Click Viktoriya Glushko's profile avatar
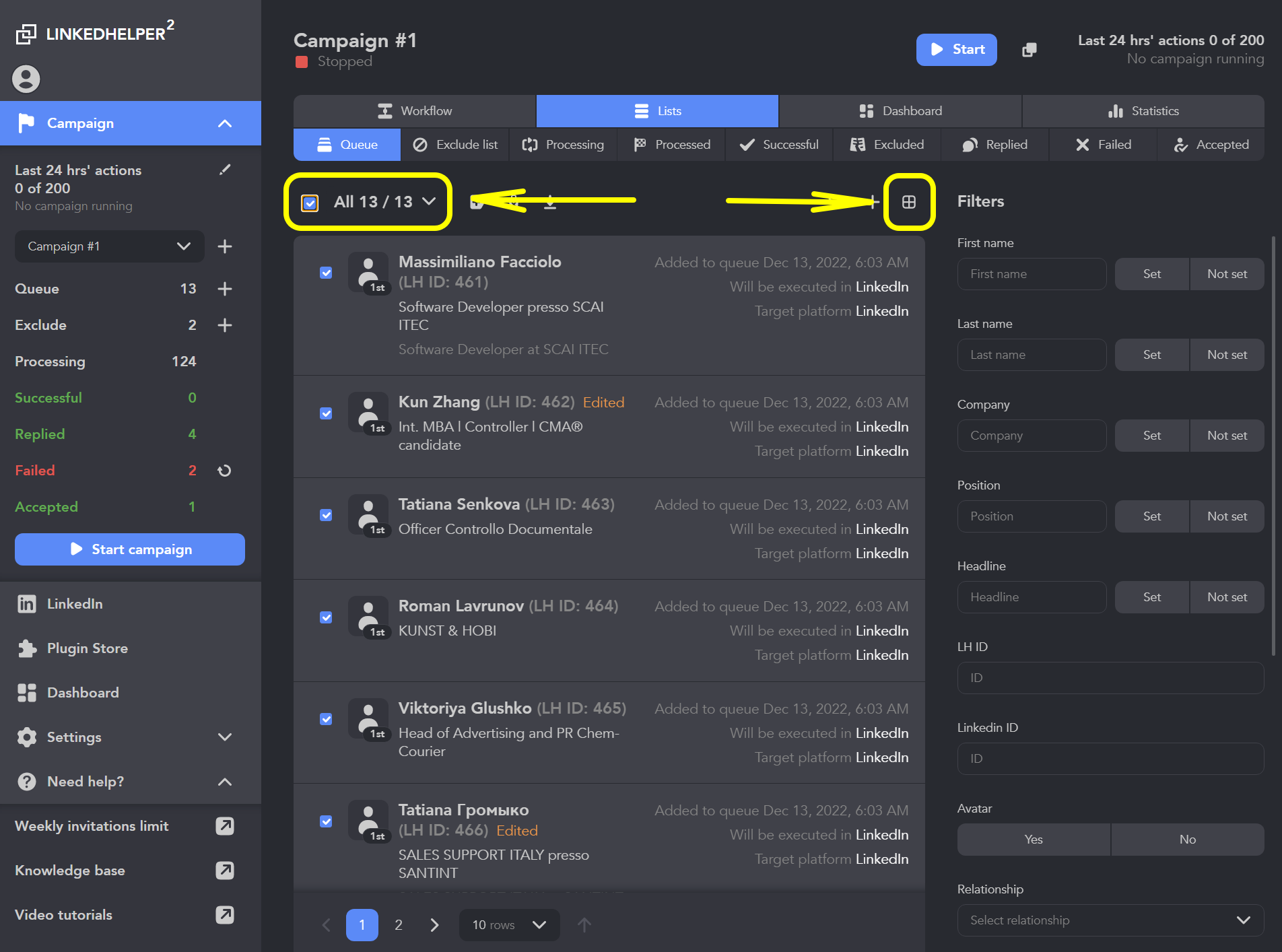The image size is (1282, 952). (368, 718)
